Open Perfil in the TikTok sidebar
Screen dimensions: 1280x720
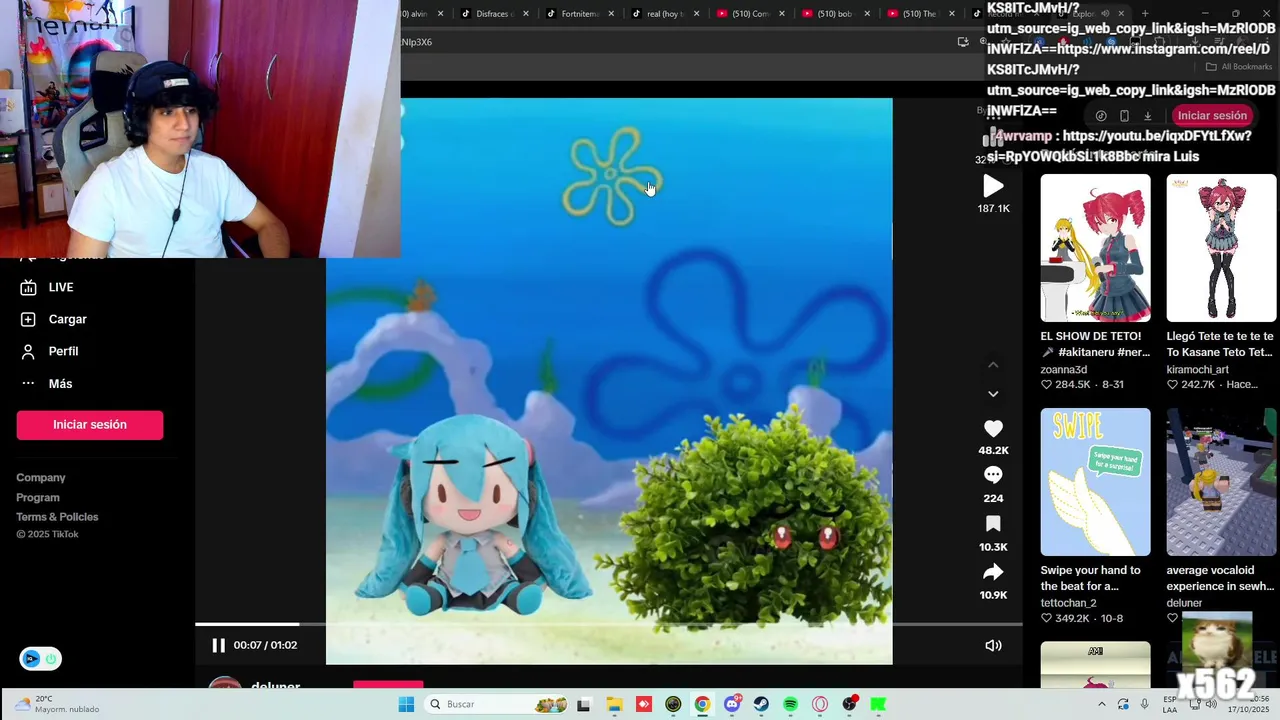click(50, 351)
